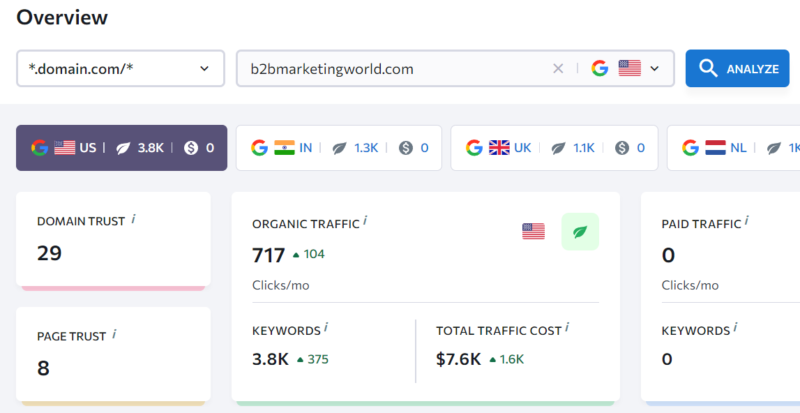Click the dollar icon in IN tab
The width and height of the screenshot is (800, 413).
click(406, 148)
